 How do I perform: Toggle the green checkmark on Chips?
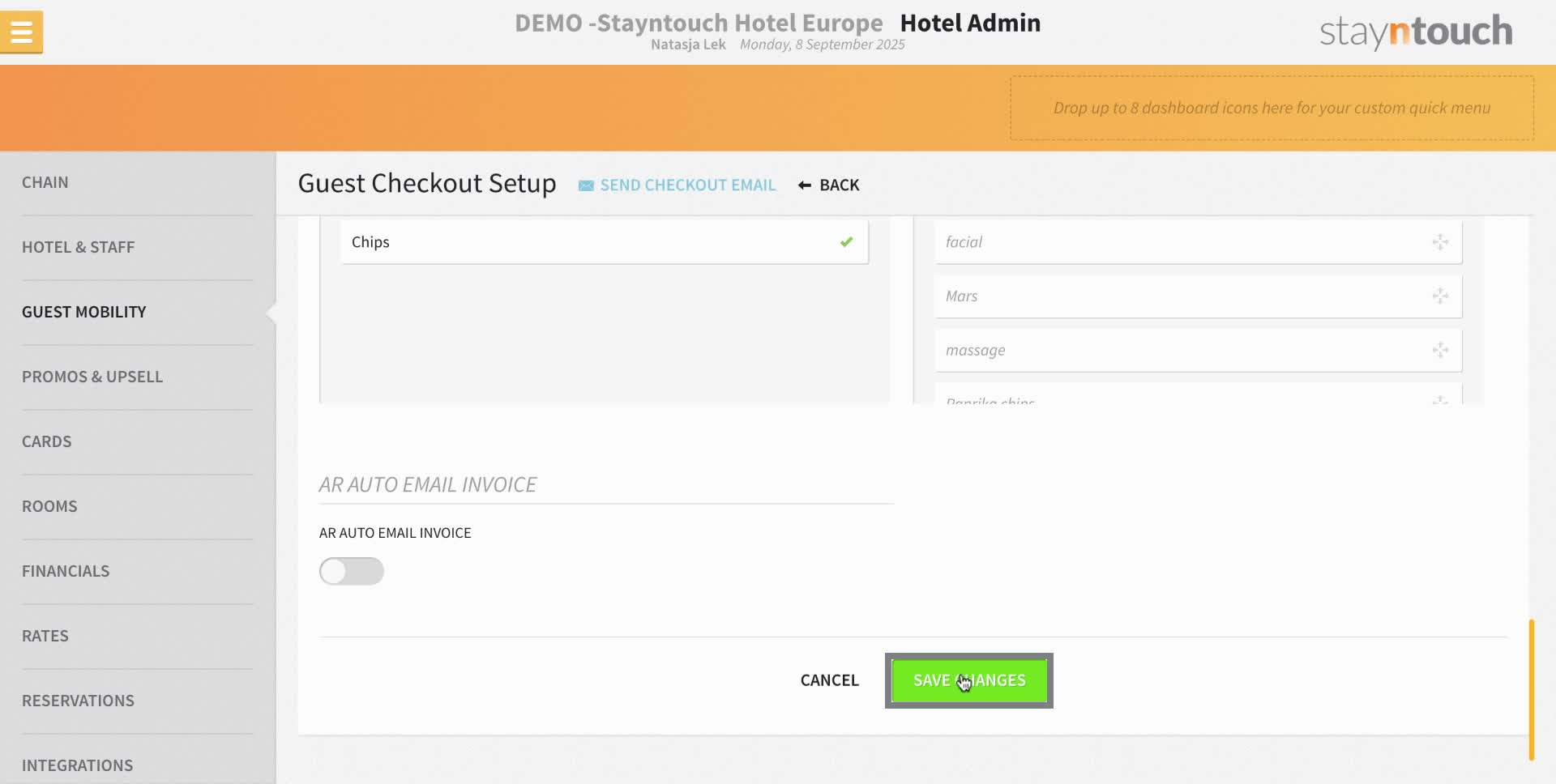[x=846, y=241]
